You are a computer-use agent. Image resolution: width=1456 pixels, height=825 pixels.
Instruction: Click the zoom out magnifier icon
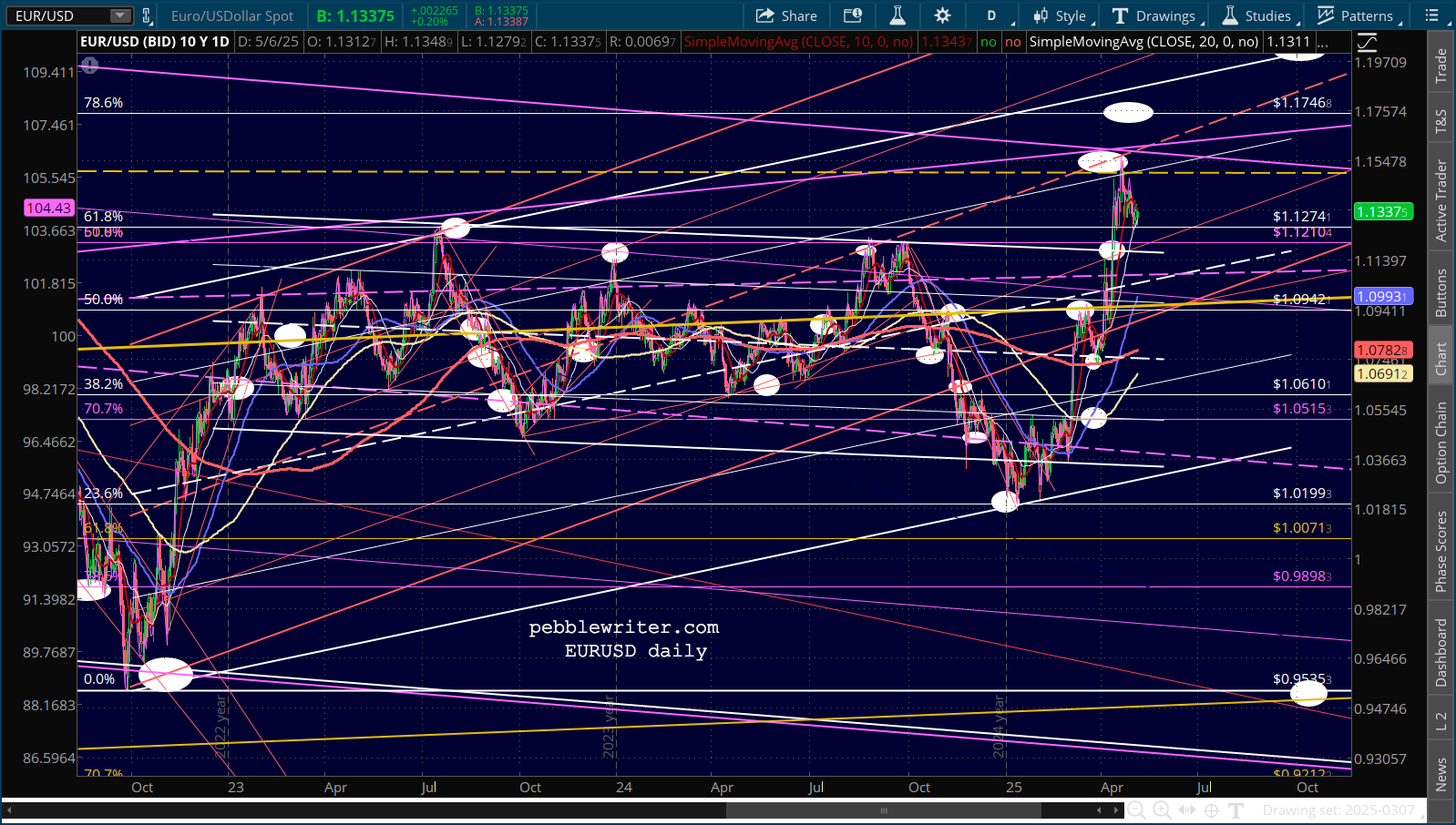(x=1137, y=810)
